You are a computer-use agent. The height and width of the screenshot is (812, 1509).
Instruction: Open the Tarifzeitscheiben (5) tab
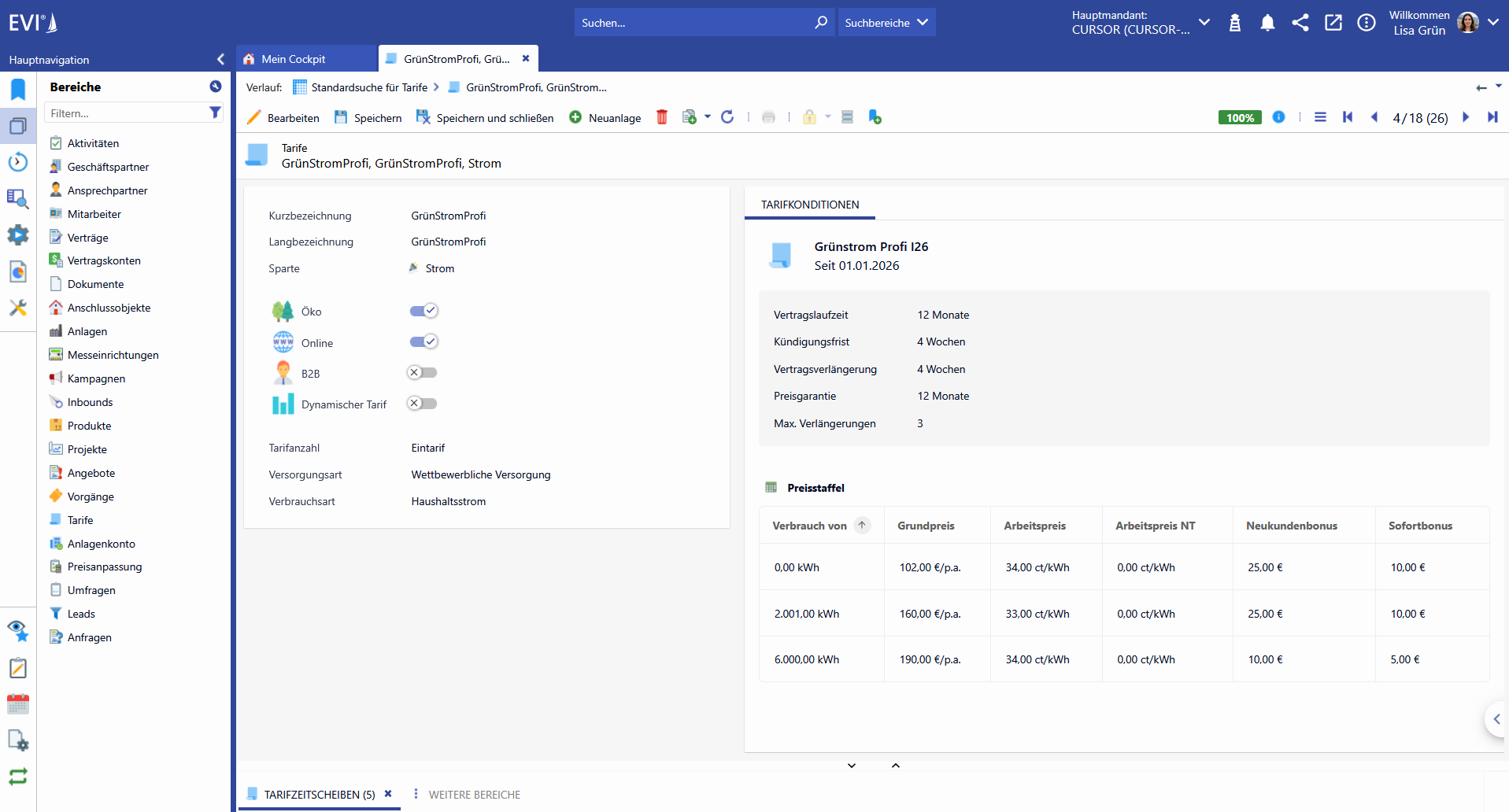tap(320, 795)
